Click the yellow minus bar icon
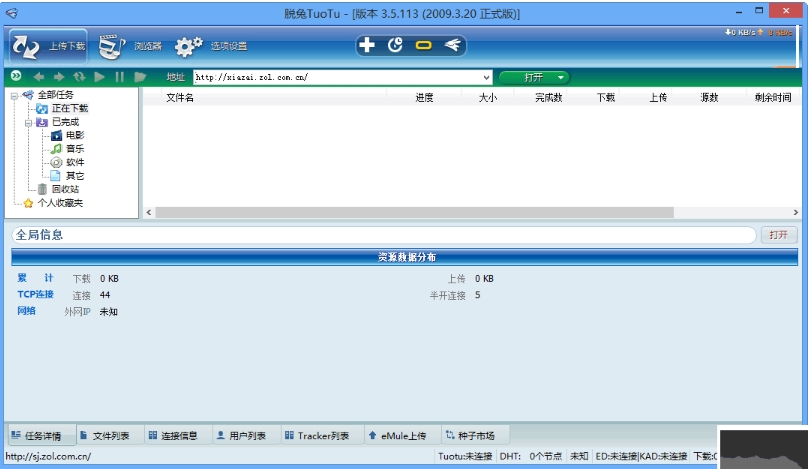The width and height of the screenshot is (808, 469). tap(424, 45)
